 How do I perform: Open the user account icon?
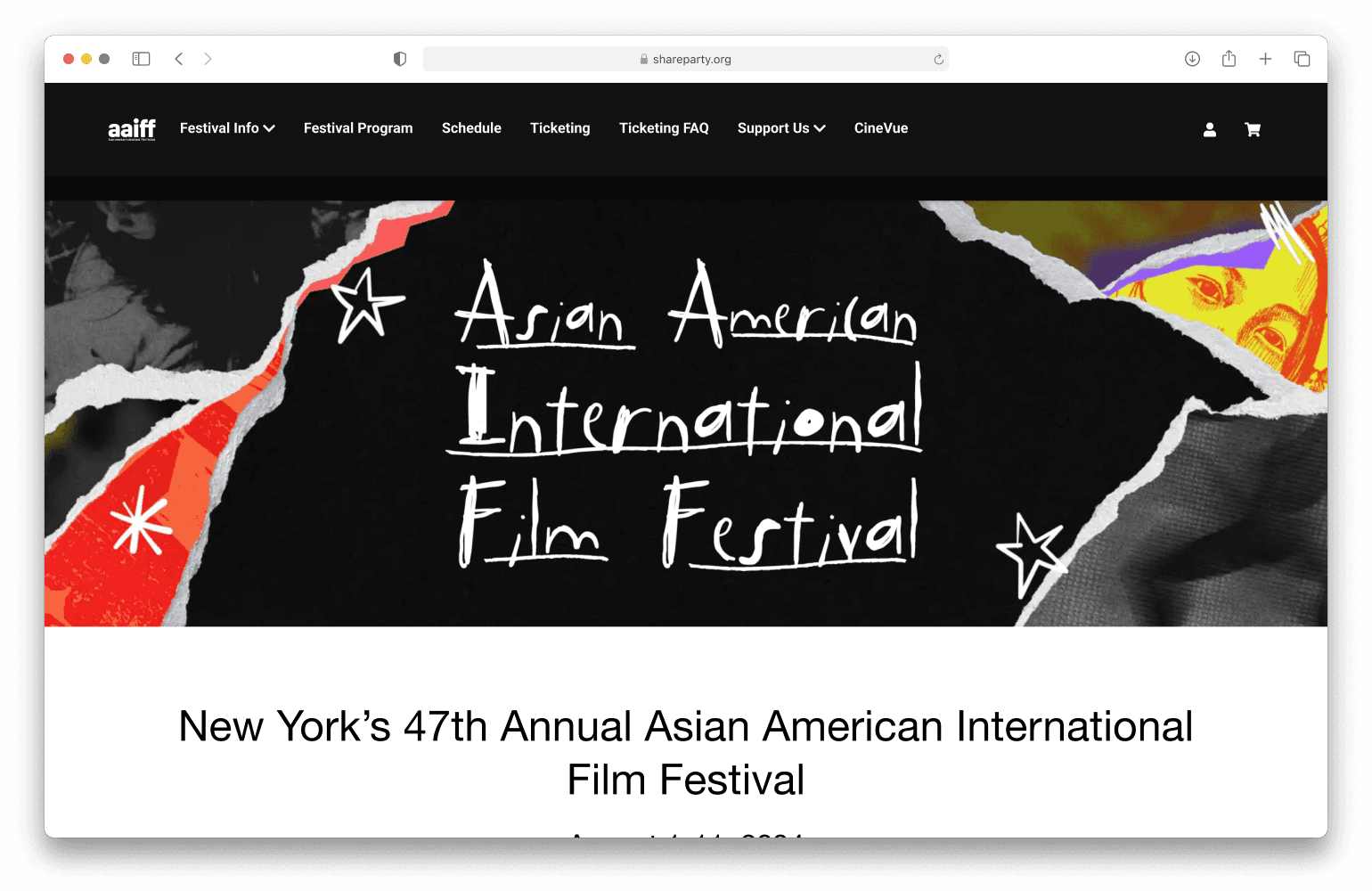pos(1210,129)
